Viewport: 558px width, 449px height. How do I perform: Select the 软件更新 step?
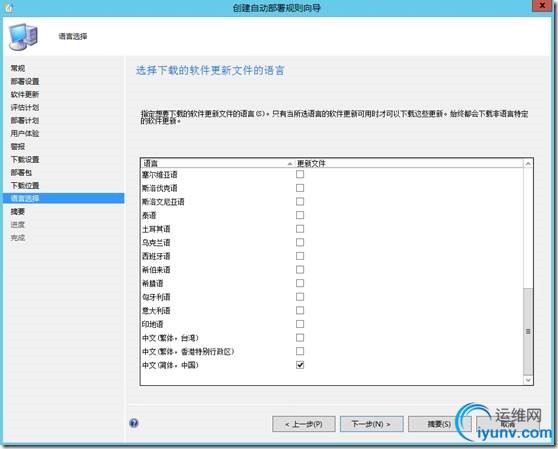point(25,94)
